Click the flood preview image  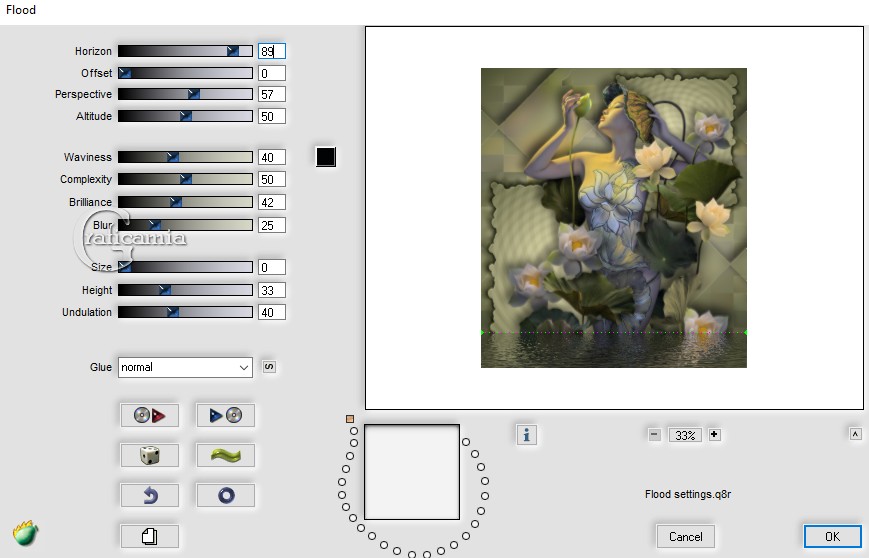tap(614, 218)
